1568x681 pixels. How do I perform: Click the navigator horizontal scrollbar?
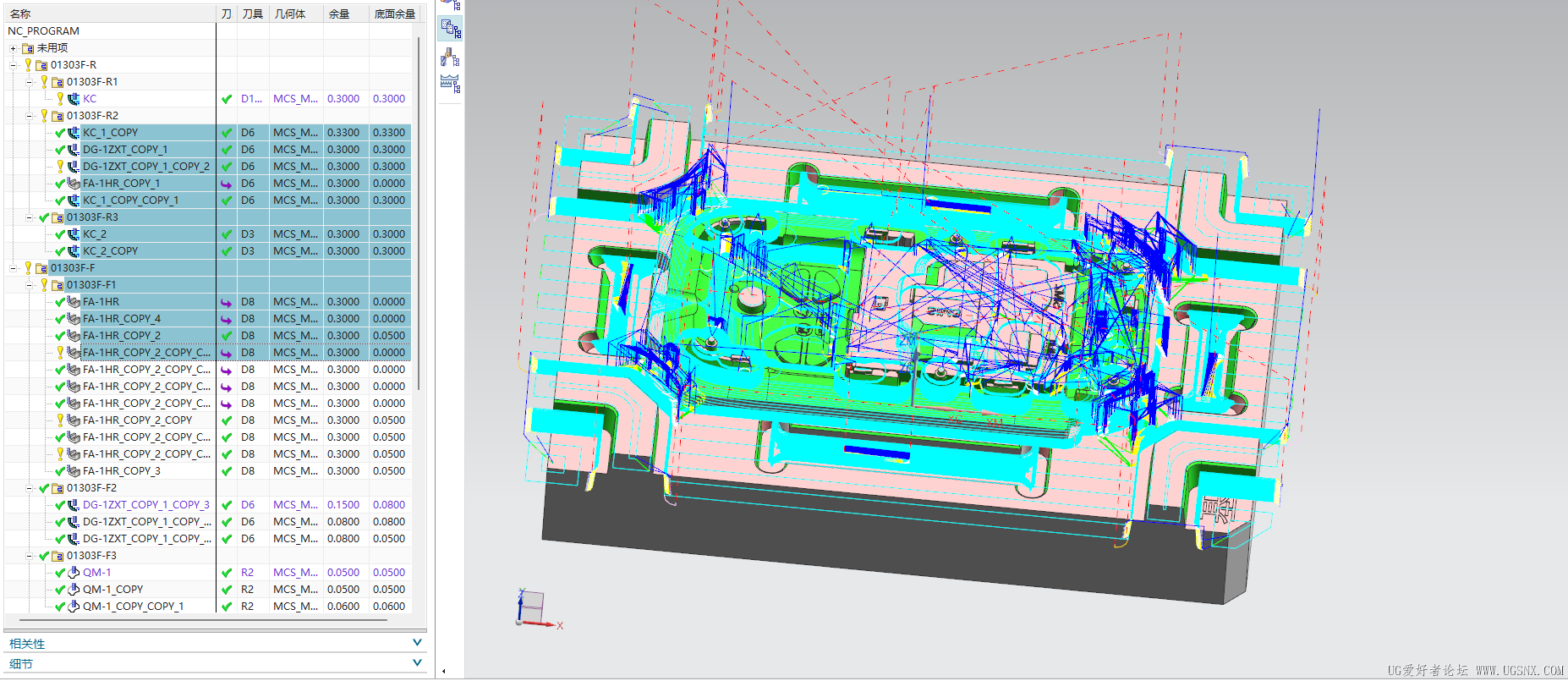(196, 620)
